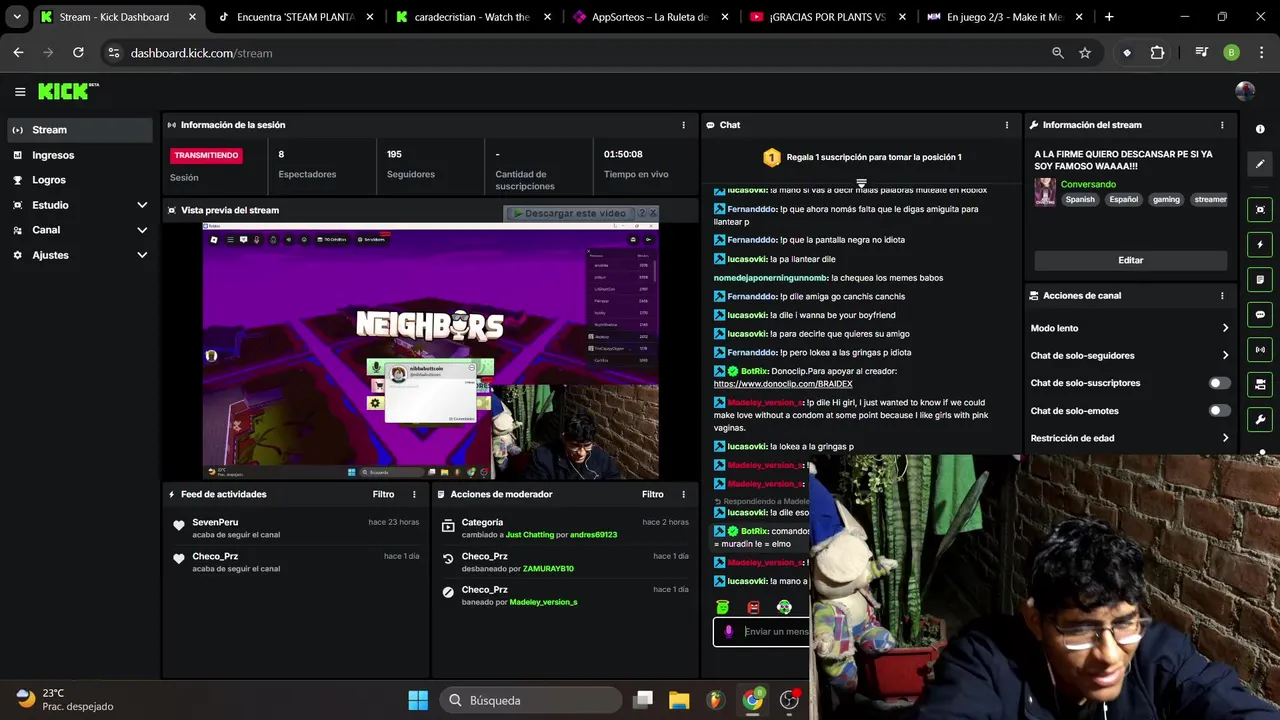Expand the Canal sidebar section
This screenshot has height=720, width=1280.
79,230
